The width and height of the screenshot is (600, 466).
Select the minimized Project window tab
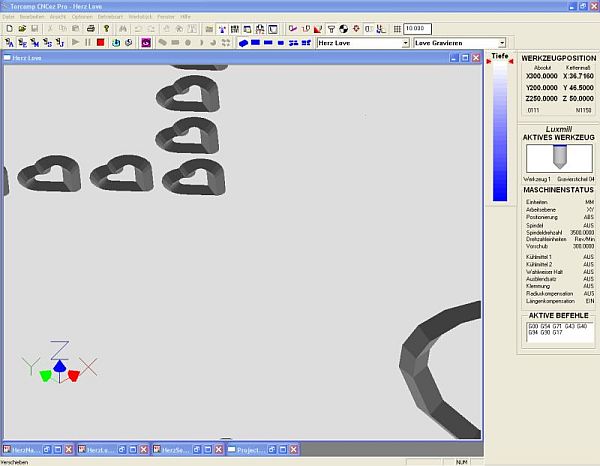(250, 450)
